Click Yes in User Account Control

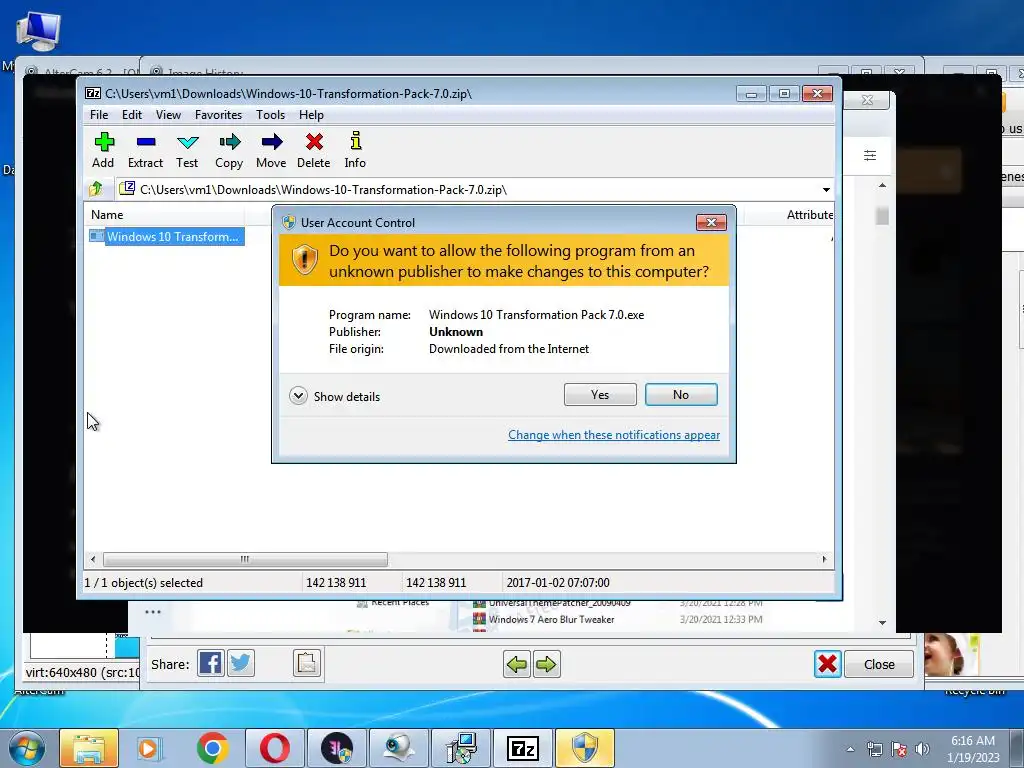(x=600, y=394)
